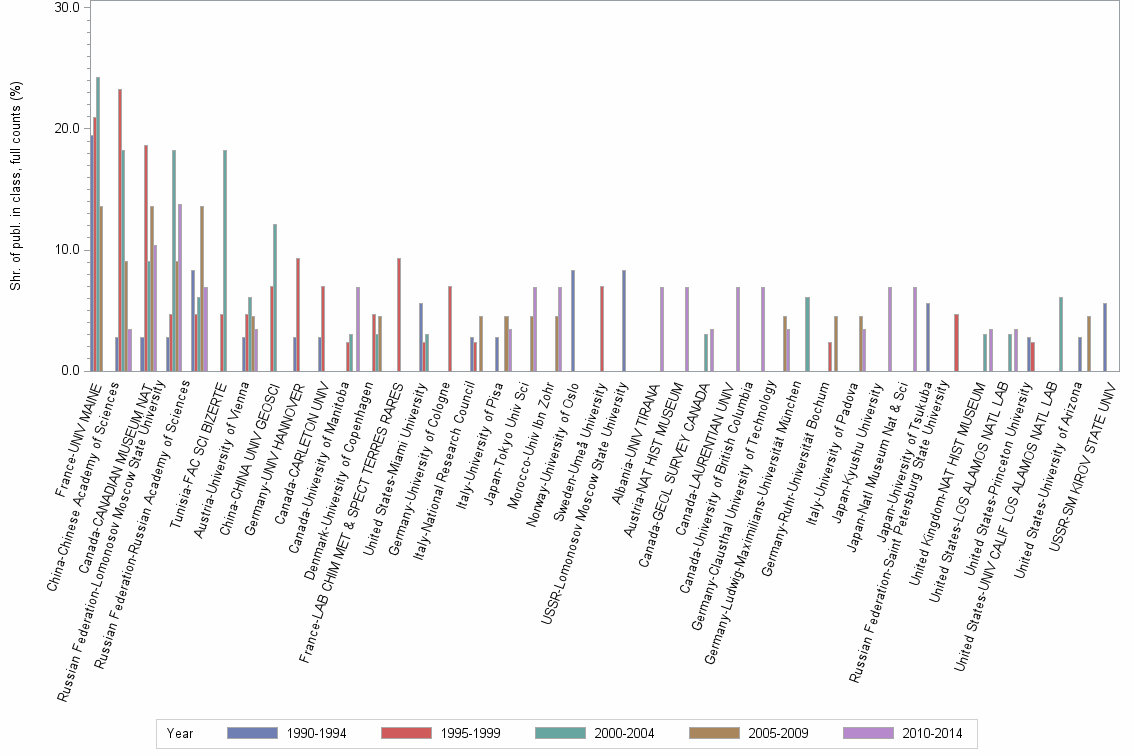Toggle the 1990-1994 series via its legend entry
The height and width of the screenshot is (756, 1134).
317,733
